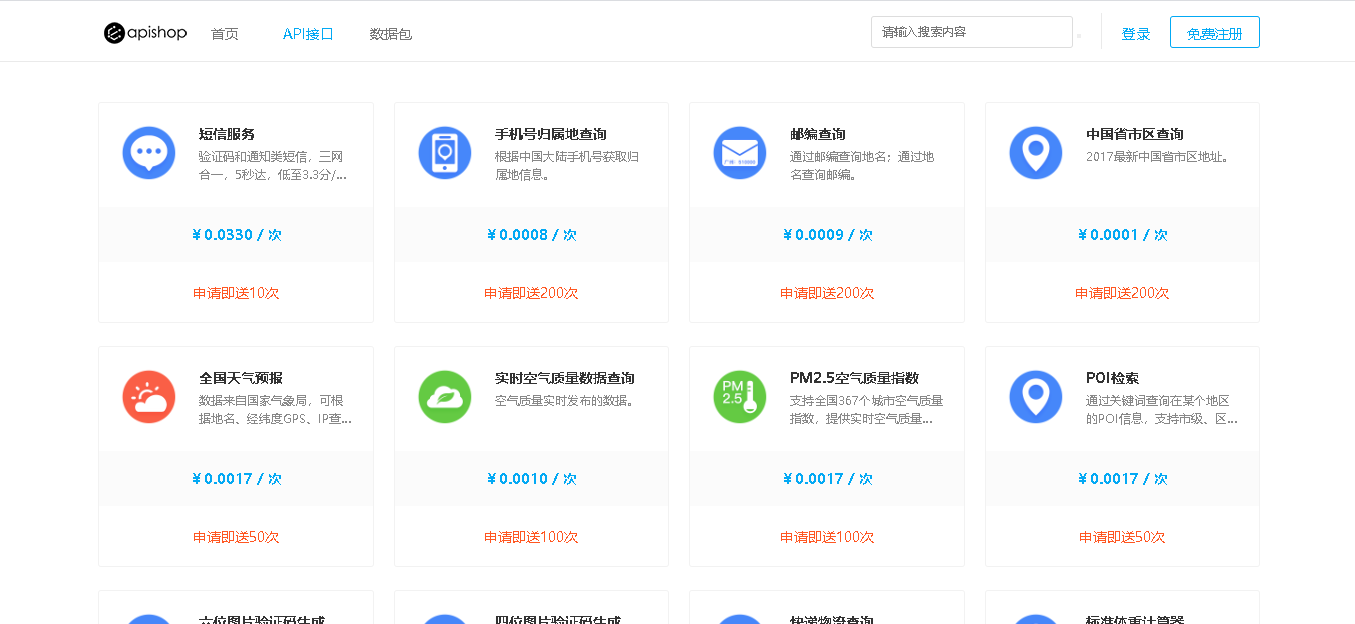Viewport: 1355px width, 624px height.
Task: Click 申请即送200次 under 邮编查询
Action: [827, 293]
